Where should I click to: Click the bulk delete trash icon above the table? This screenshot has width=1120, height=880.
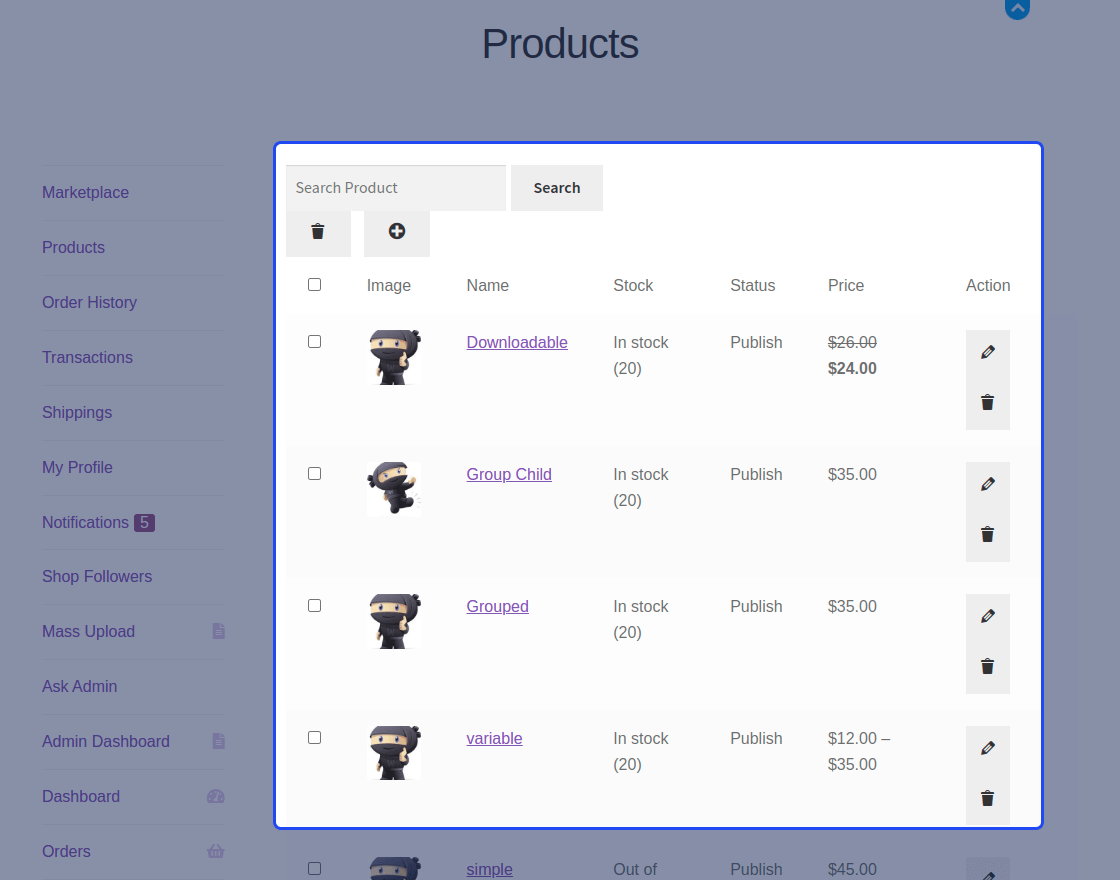[x=318, y=231]
